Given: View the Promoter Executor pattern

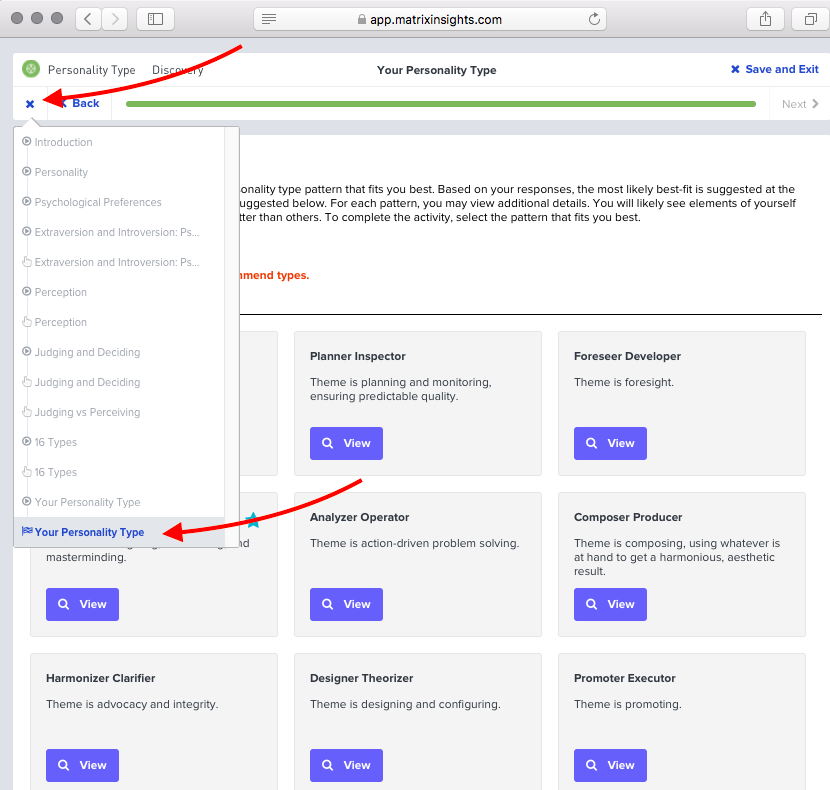Looking at the screenshot, I should pyautogui.click(x=610, y=765).
